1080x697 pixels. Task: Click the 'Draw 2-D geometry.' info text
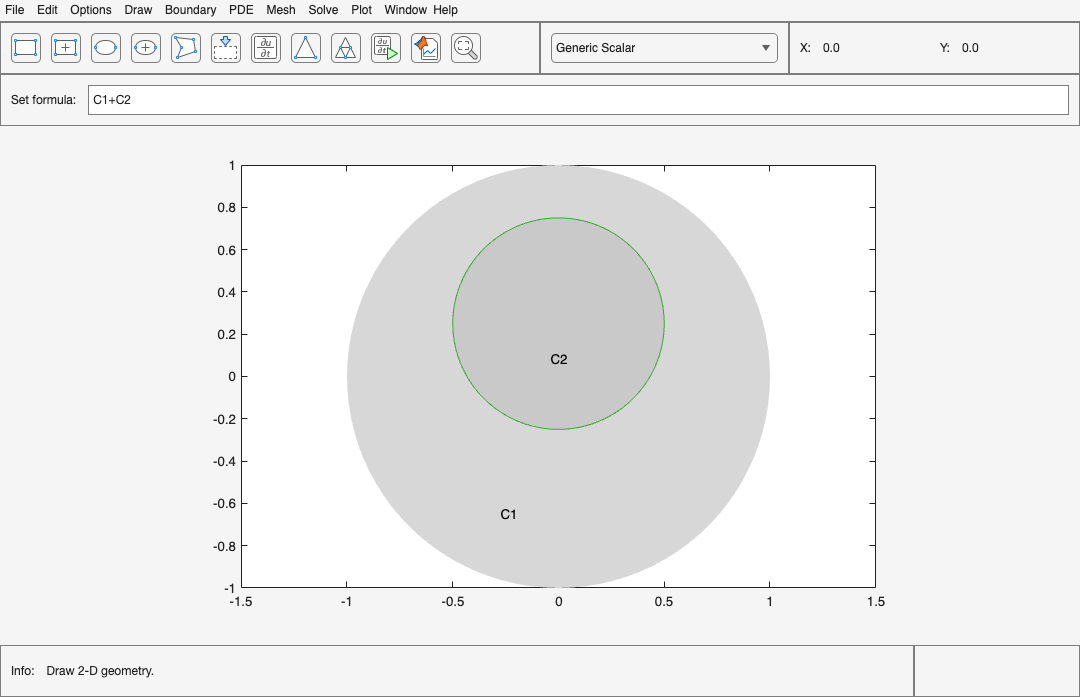(100, 671)
